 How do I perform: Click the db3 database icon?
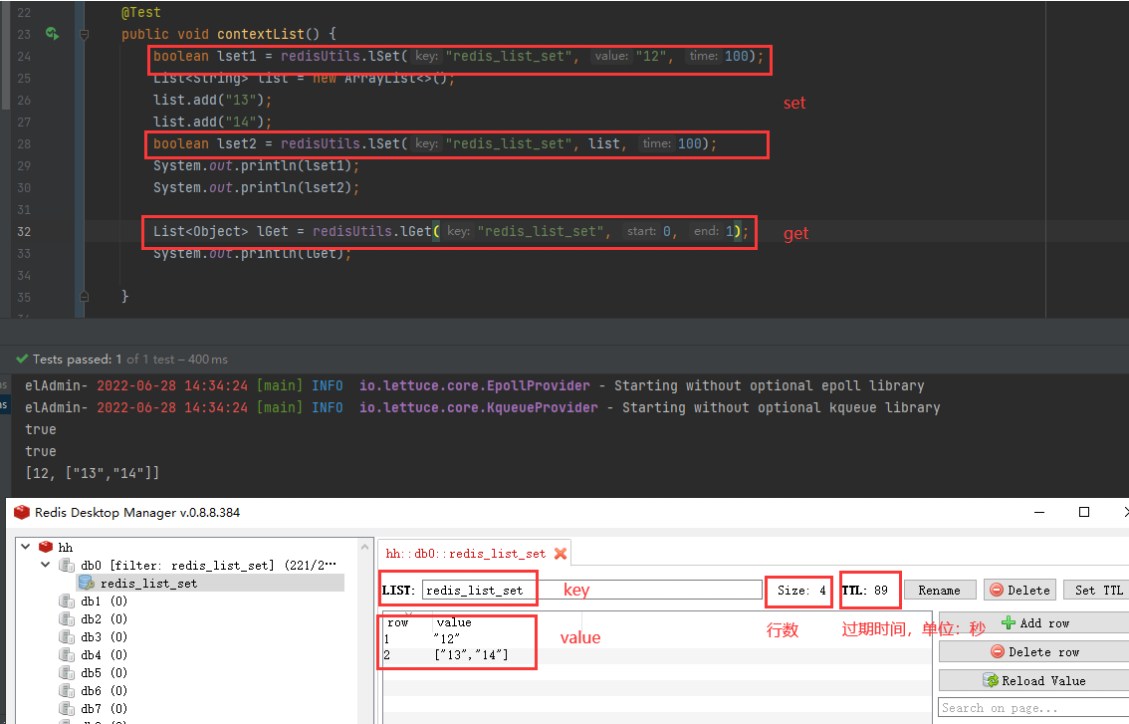[x=67, y=637]
